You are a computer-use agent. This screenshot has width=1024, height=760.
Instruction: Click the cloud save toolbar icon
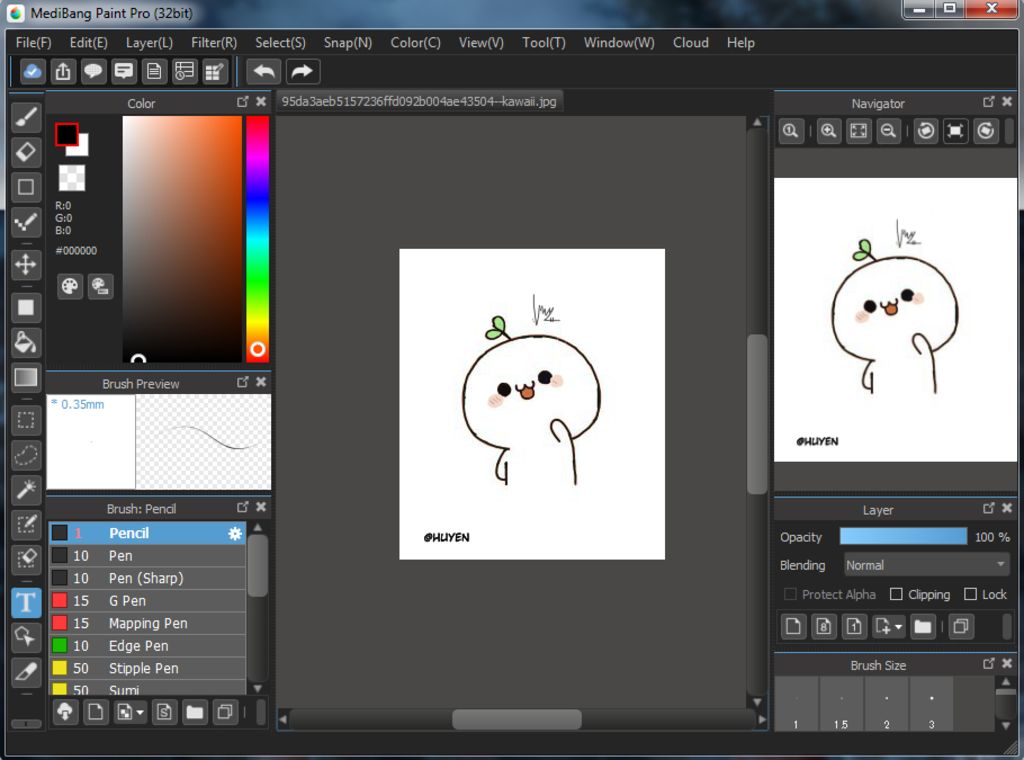[x=32, y=71]
